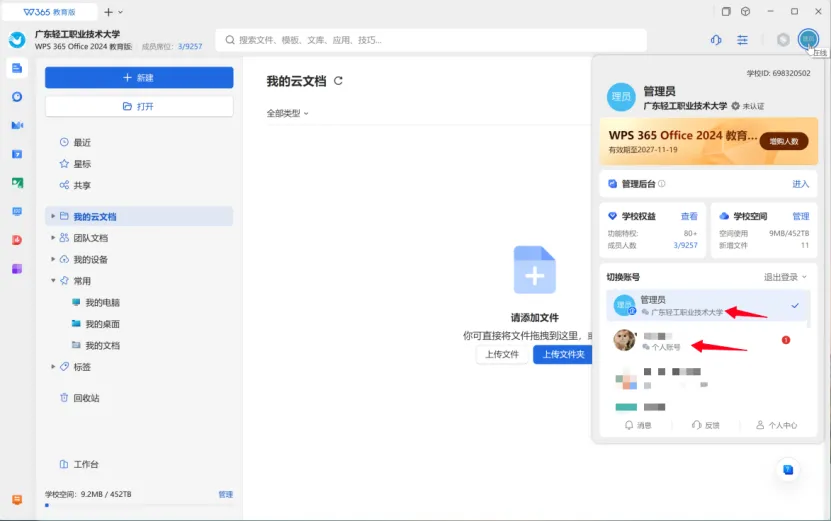Open the sliders settings icon in top bar

[x=742, y=40]
